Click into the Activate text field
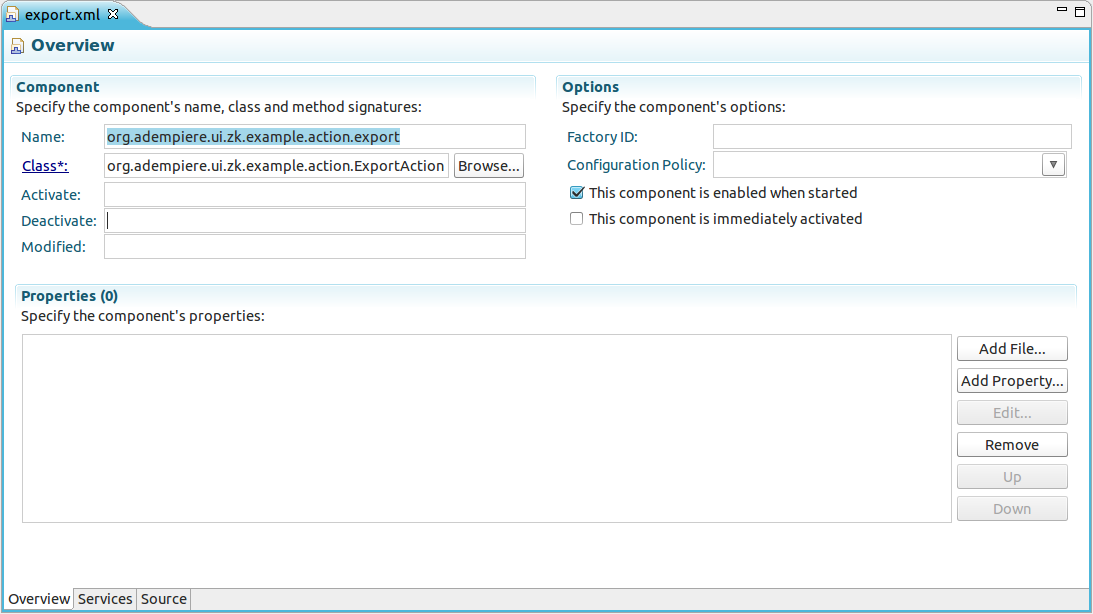 [314, 195]
